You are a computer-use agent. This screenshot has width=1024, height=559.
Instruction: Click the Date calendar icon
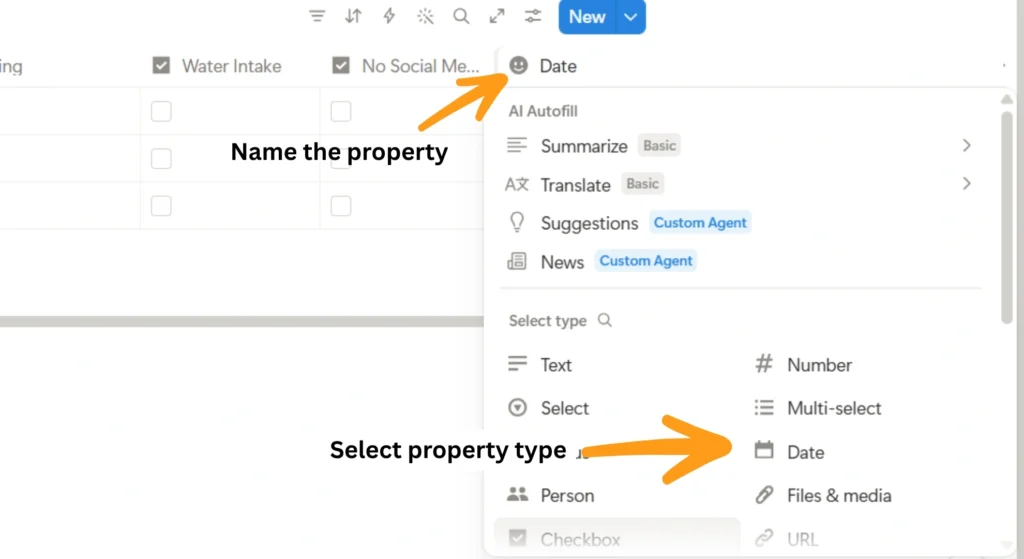[x=764, y=450]
